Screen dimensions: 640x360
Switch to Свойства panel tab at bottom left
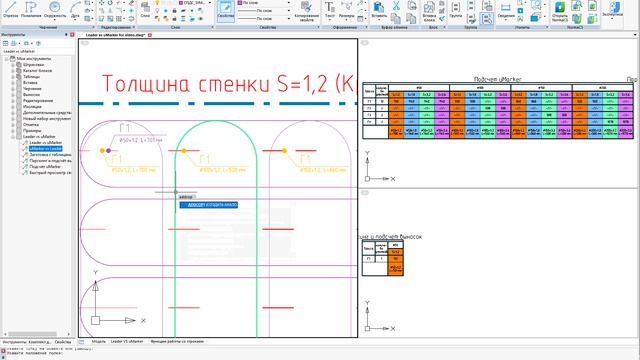click(63, 342)
